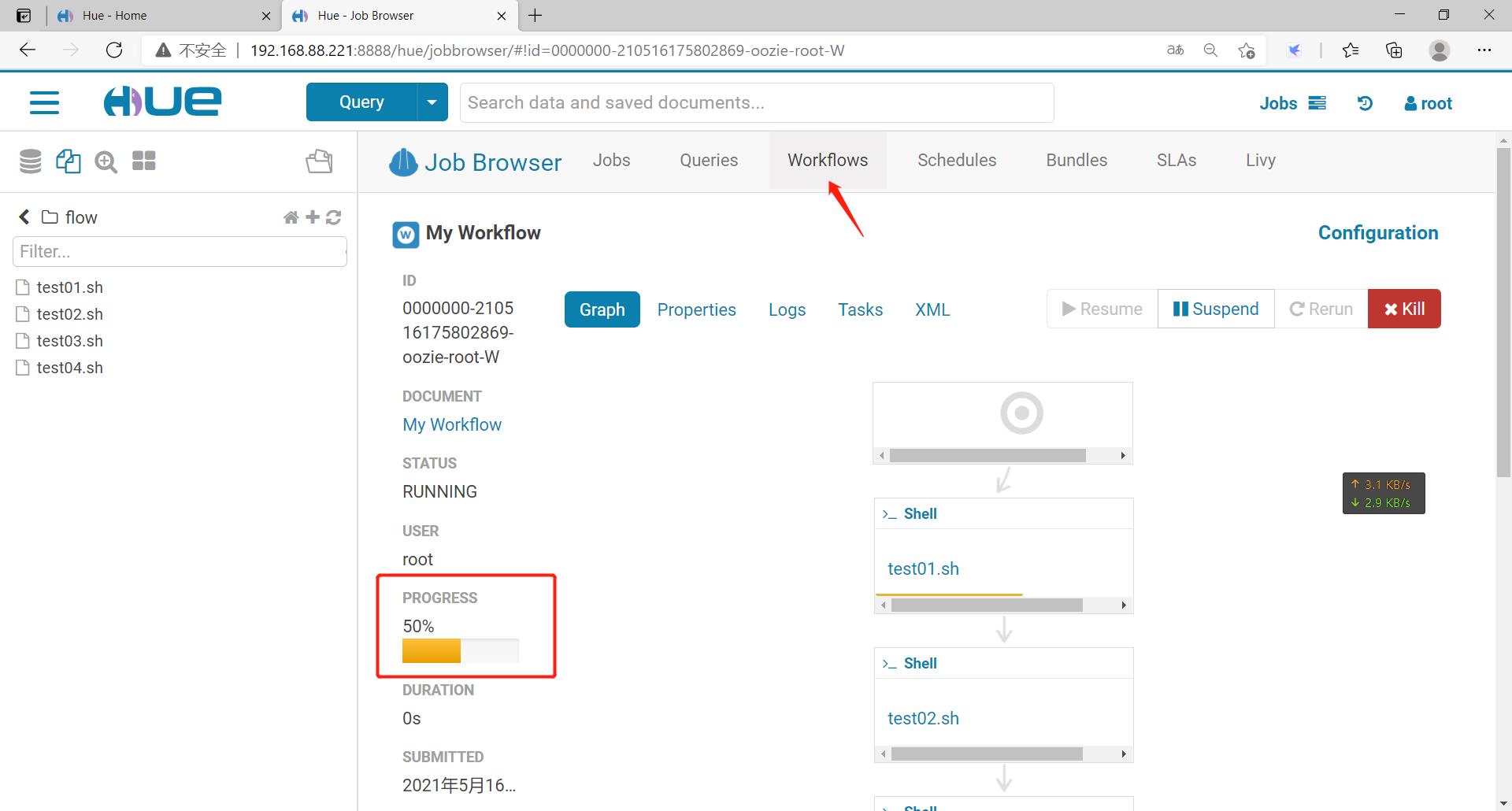Switch to the Bundles tab

click(x=1077, y=160)
